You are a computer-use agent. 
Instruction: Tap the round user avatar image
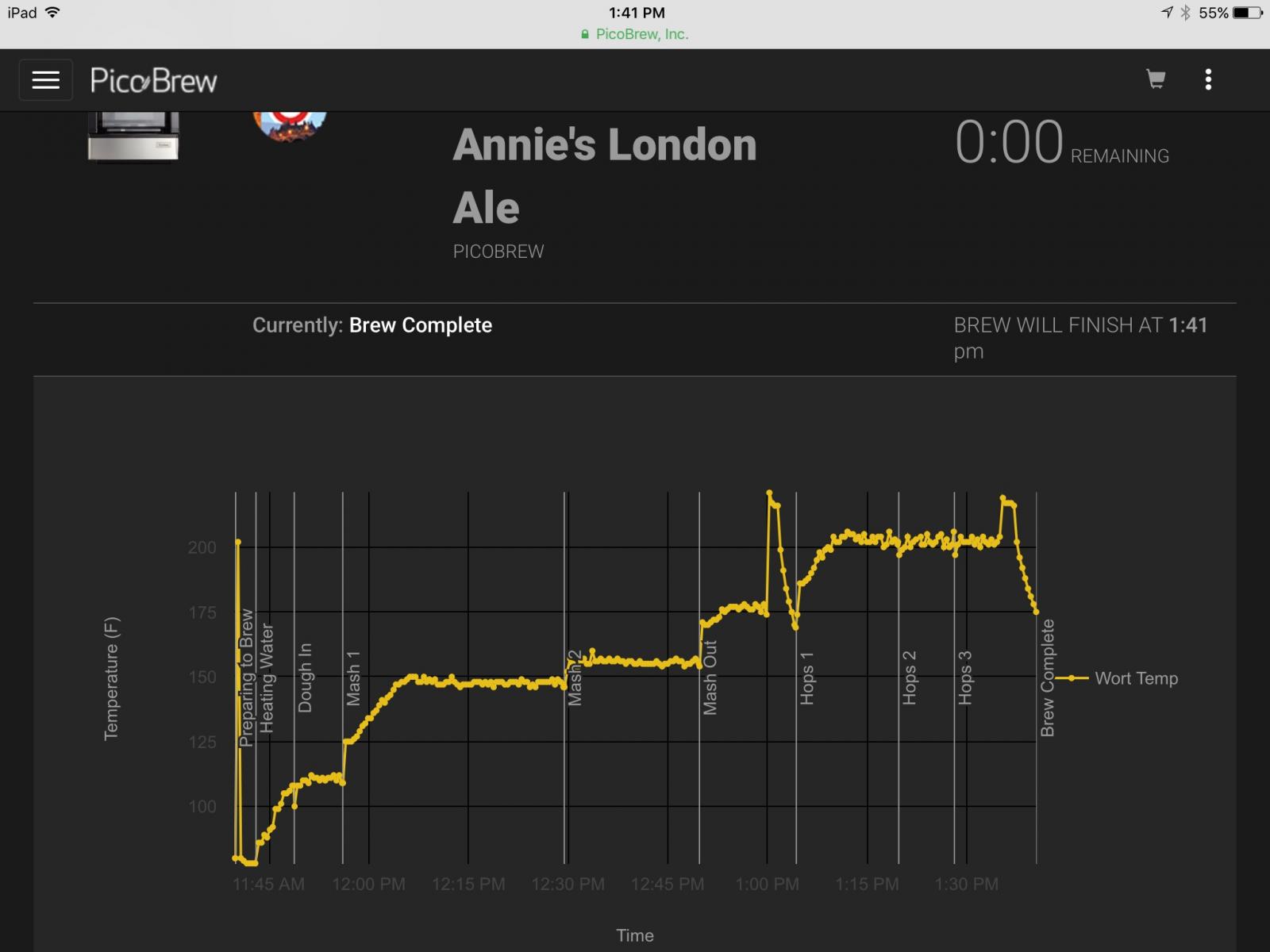pyautogui.click(x=290, y=126)
